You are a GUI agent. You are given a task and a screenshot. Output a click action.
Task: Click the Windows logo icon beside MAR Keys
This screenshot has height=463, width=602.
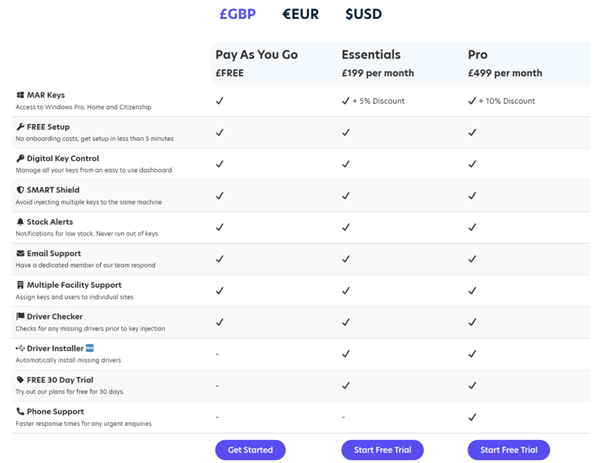[x=20, y=95]
